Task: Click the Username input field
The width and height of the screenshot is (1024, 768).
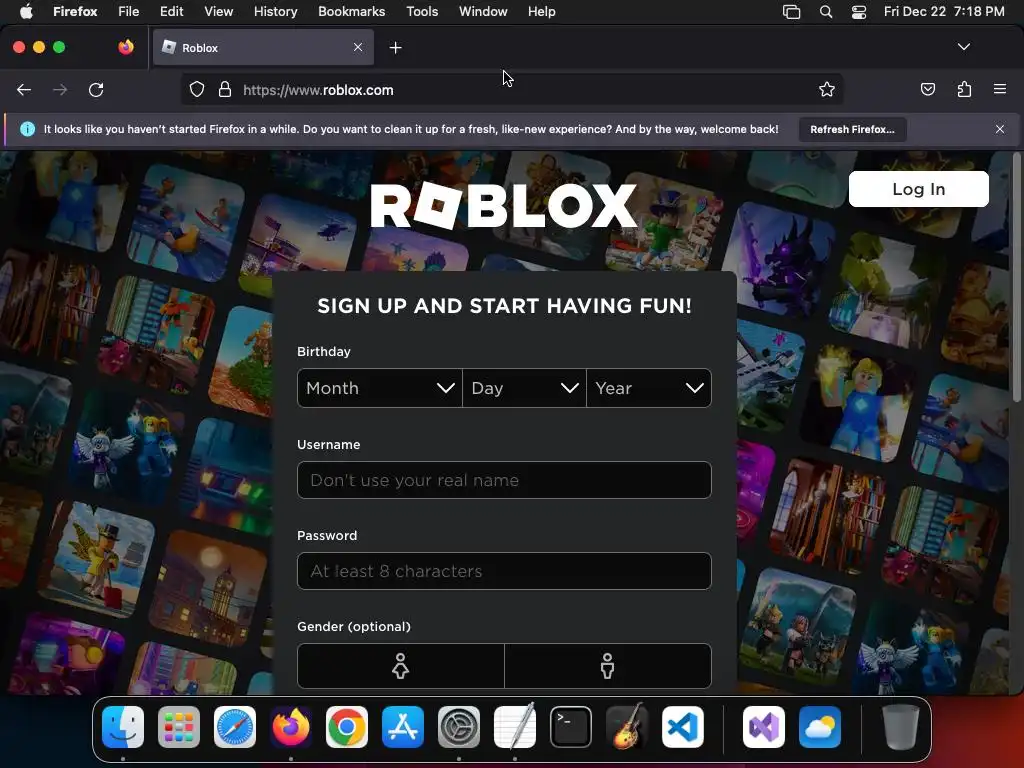Action: [x=504, y=480]
